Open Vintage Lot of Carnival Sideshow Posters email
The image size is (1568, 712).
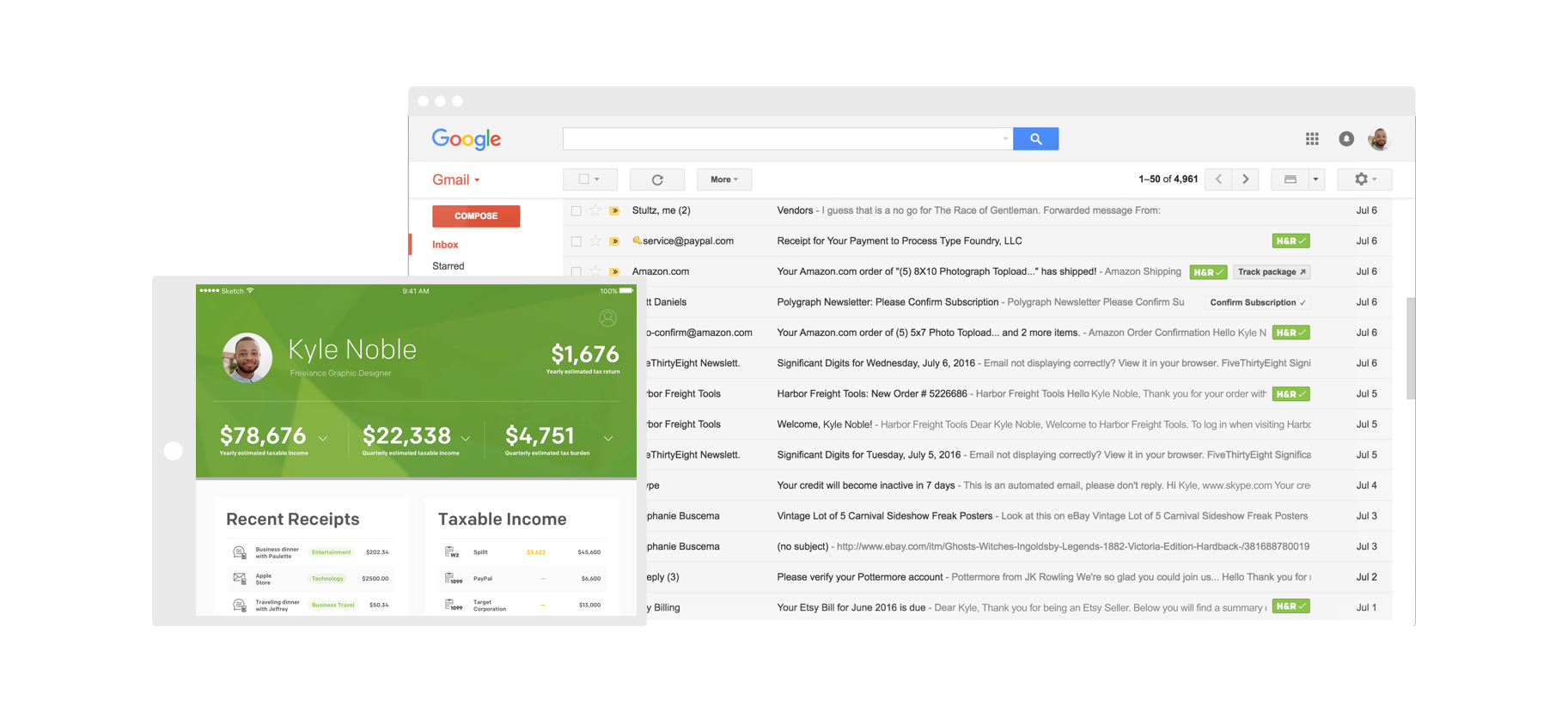tap(1020, 516)
